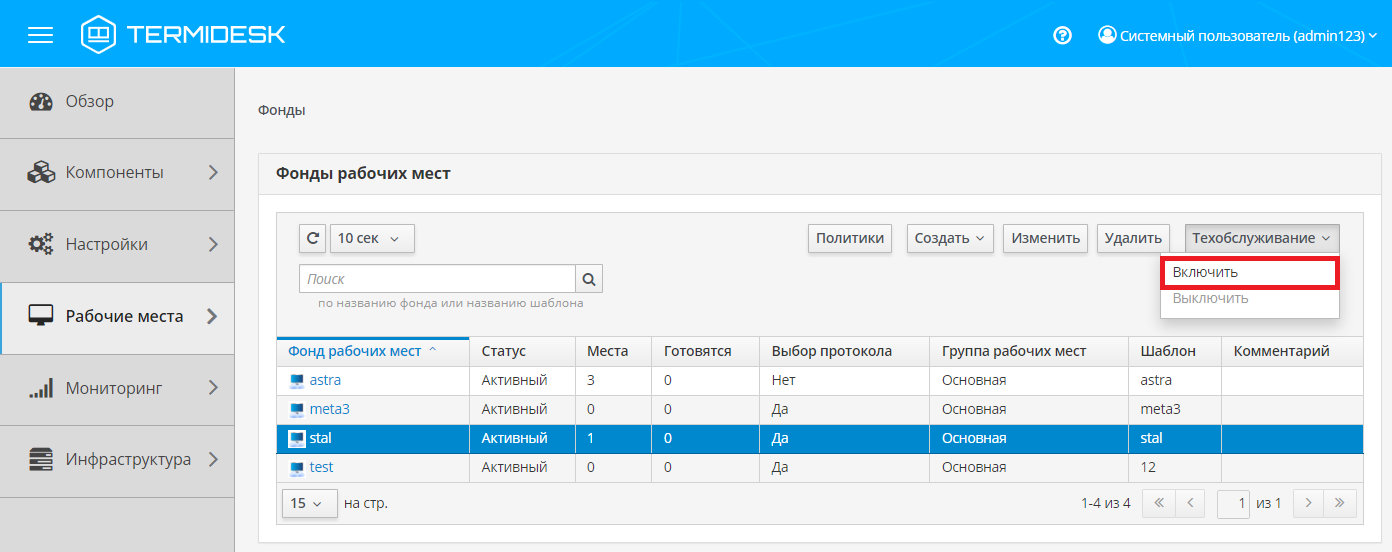Go to the last page icon

tap(1340, 504)
